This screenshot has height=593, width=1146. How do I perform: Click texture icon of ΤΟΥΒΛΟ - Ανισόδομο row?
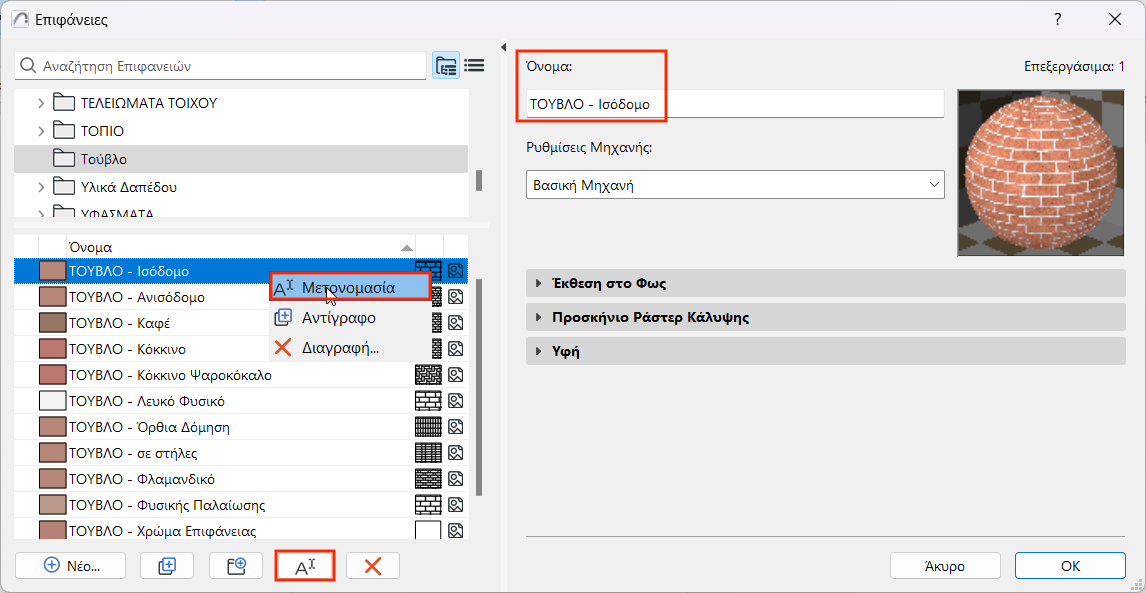point(456,297)
